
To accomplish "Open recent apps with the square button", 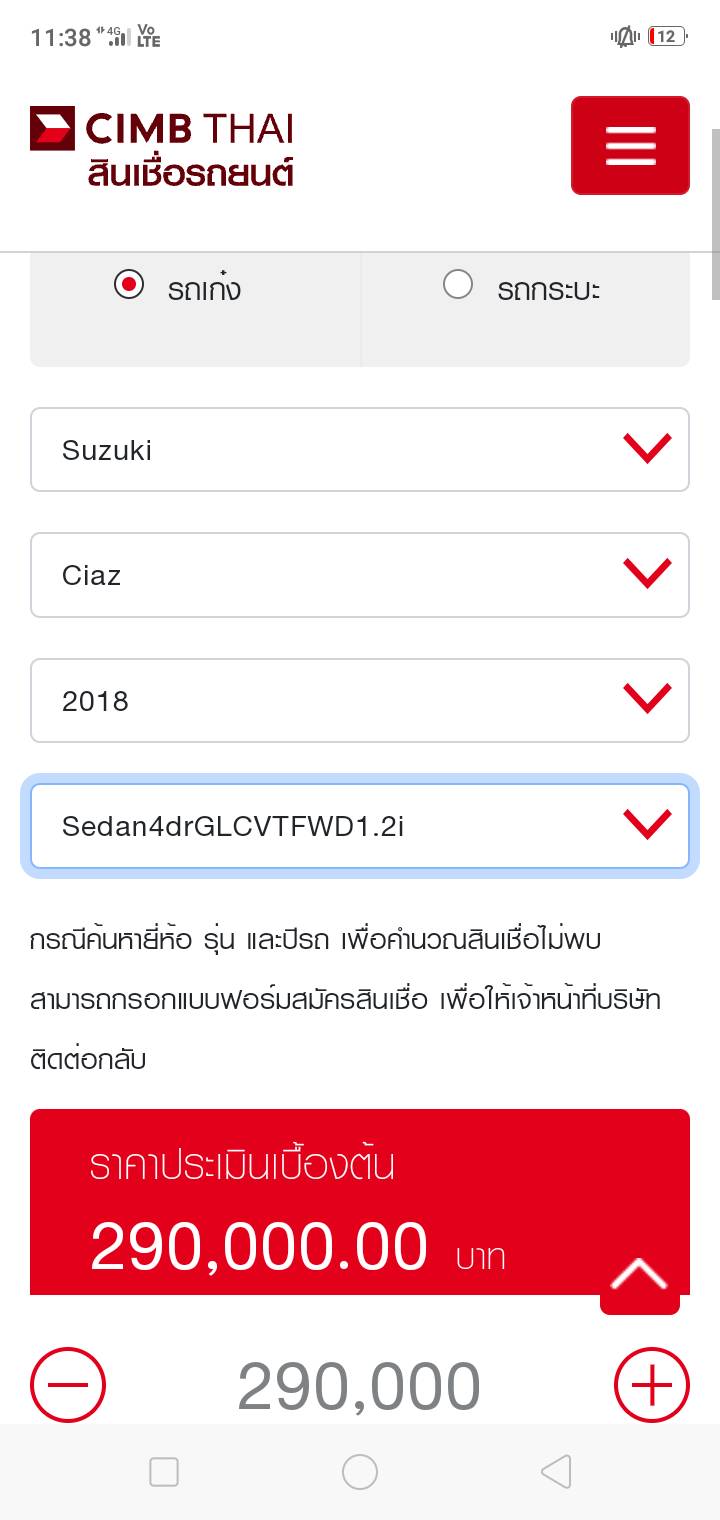I will click(x=164, y=1471).
